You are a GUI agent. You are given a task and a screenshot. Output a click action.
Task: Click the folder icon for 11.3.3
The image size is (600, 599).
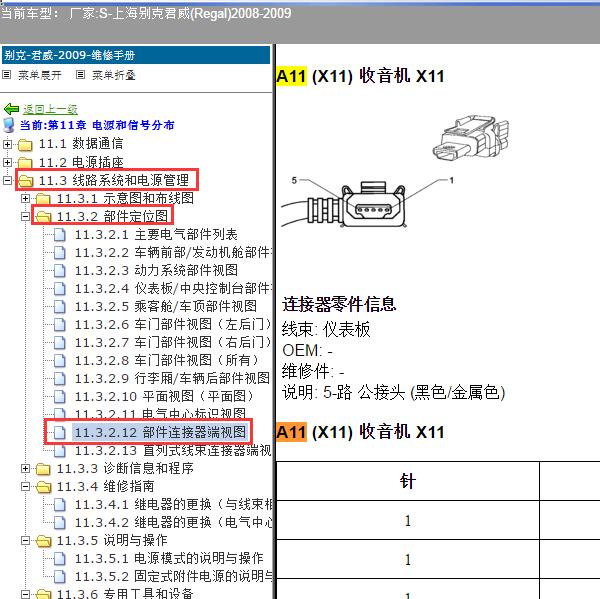click(43, 468)
